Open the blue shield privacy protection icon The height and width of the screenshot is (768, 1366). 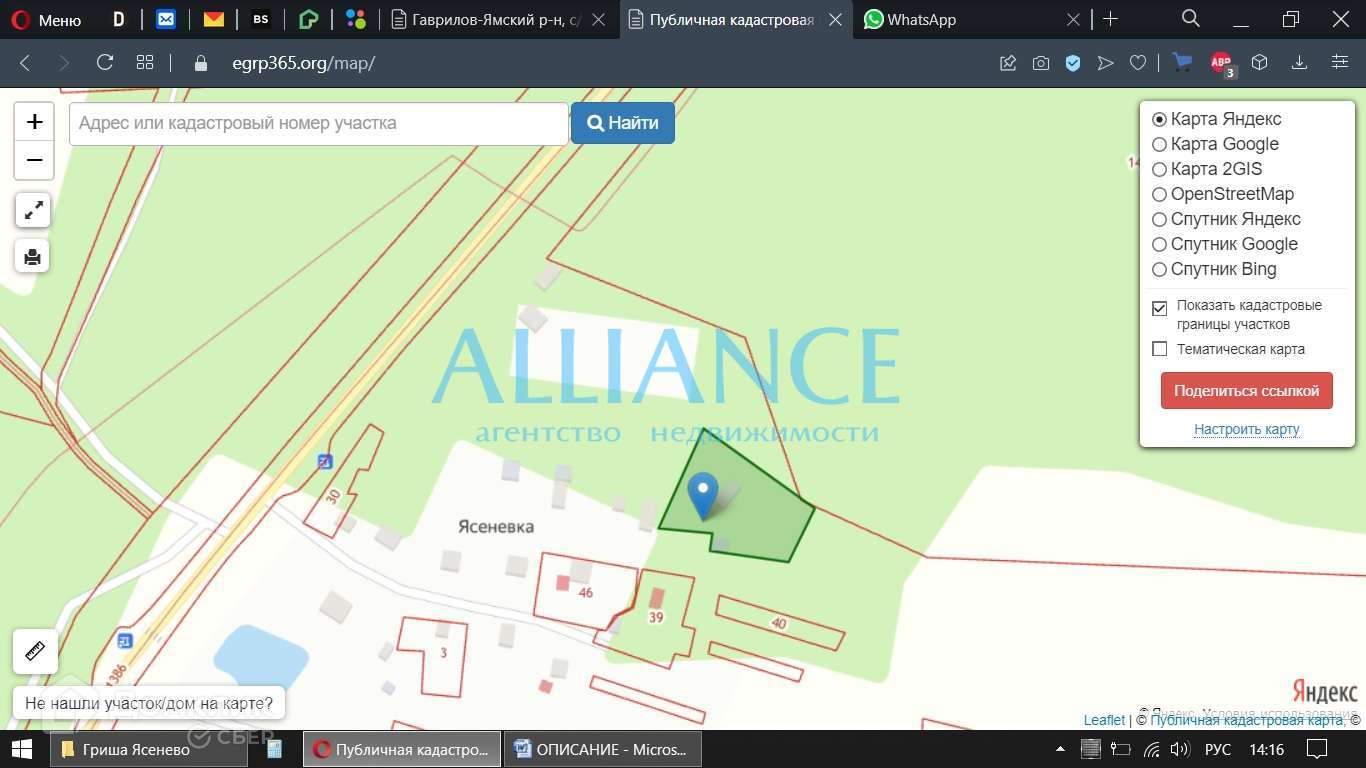(x=1073, y=63)
